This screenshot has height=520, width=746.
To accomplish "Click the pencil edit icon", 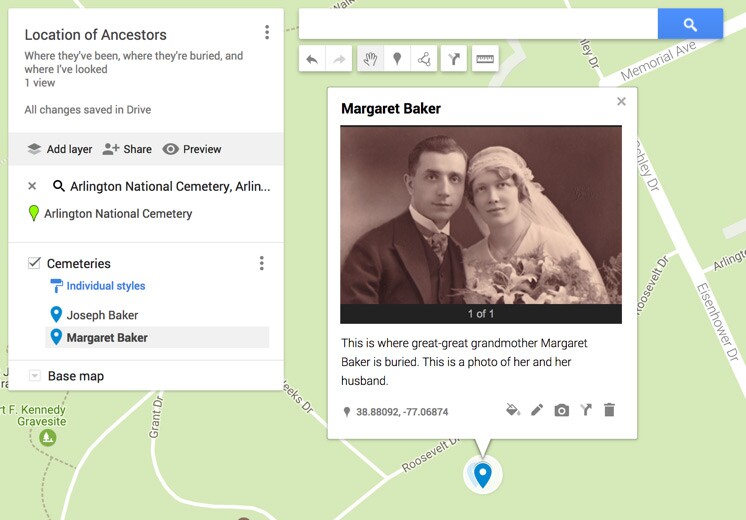I will click(537, 410).
